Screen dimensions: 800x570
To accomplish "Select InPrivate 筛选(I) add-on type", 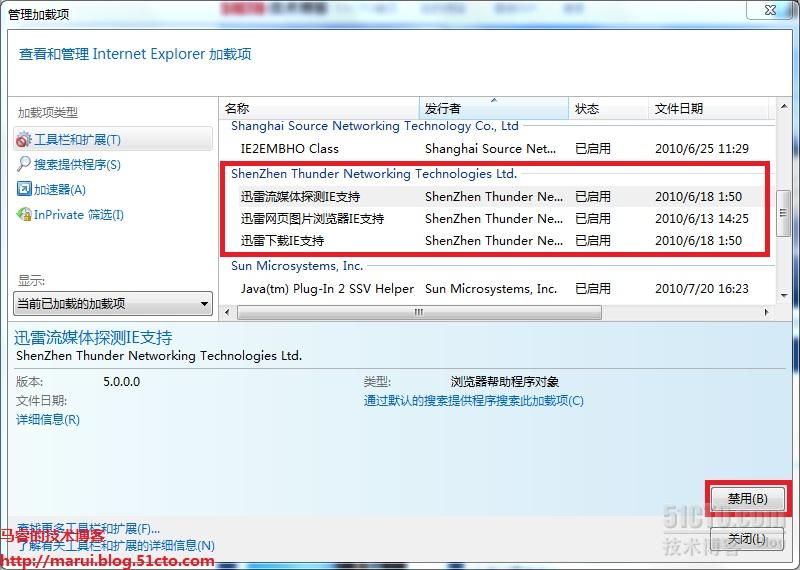I will 79,214.
